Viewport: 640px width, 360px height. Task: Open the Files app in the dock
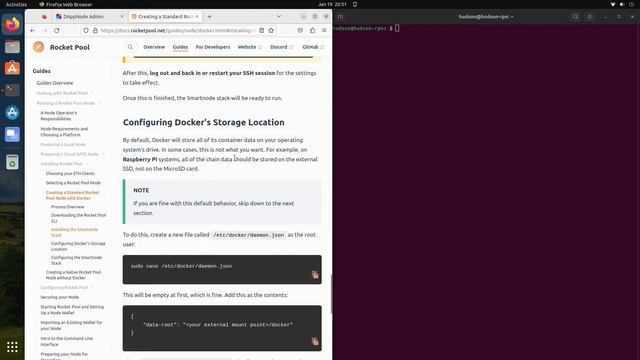point(12,47)
